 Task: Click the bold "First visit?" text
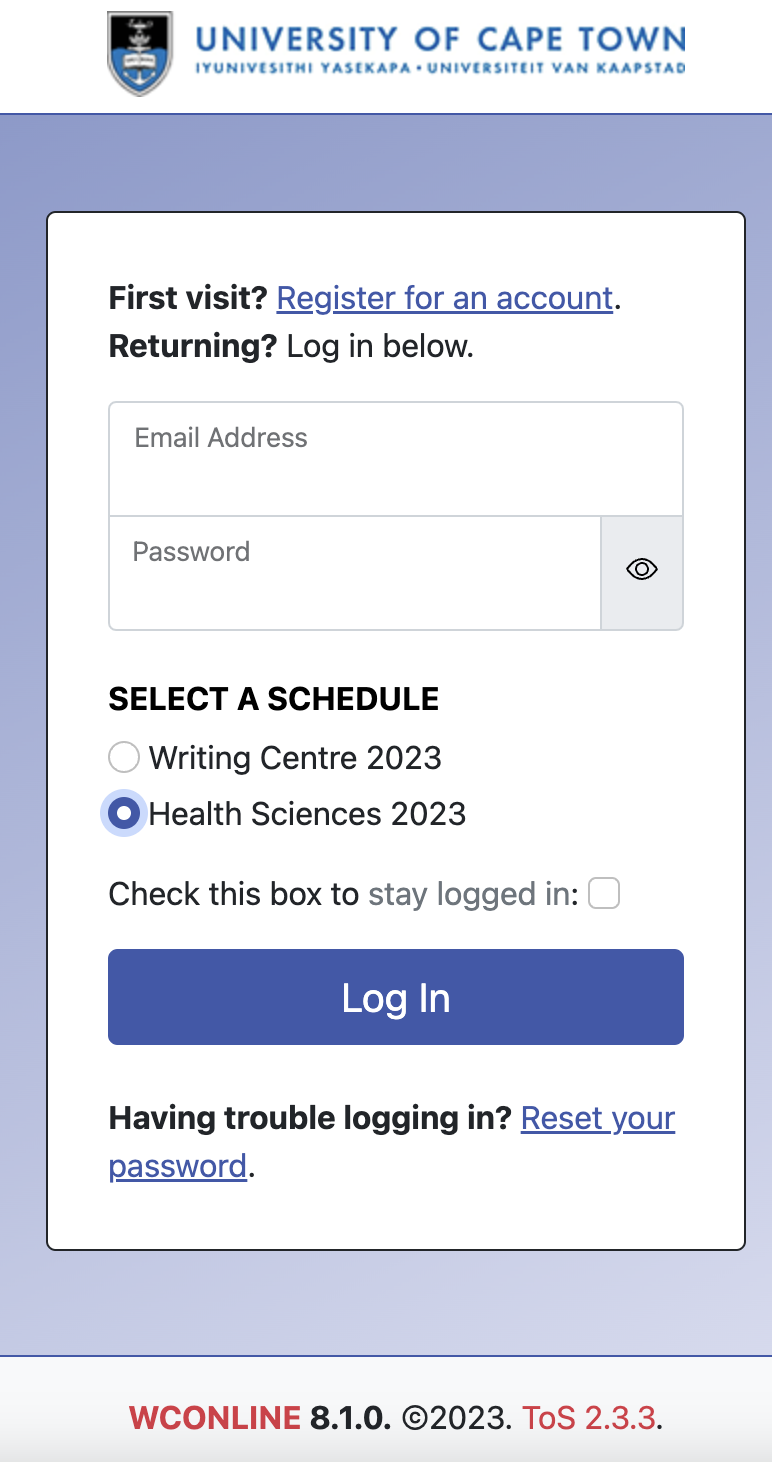point(188,298)
